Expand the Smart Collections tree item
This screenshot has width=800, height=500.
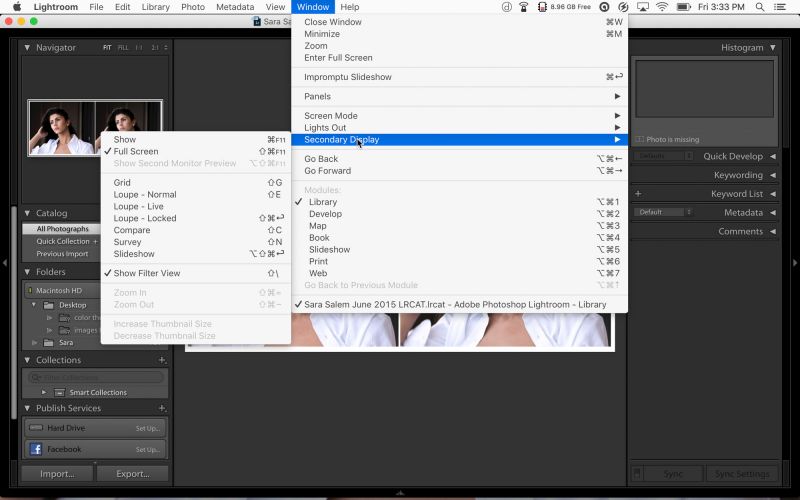[x=44, y=392]
